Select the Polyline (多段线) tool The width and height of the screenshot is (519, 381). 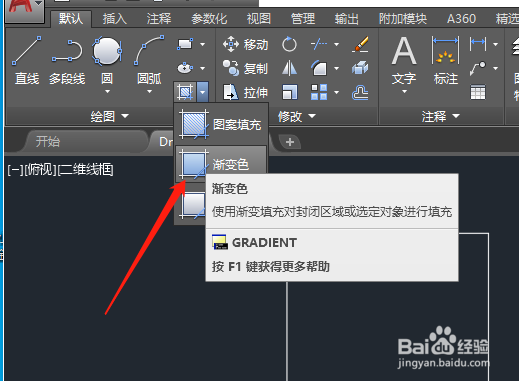tap(67, 61)
